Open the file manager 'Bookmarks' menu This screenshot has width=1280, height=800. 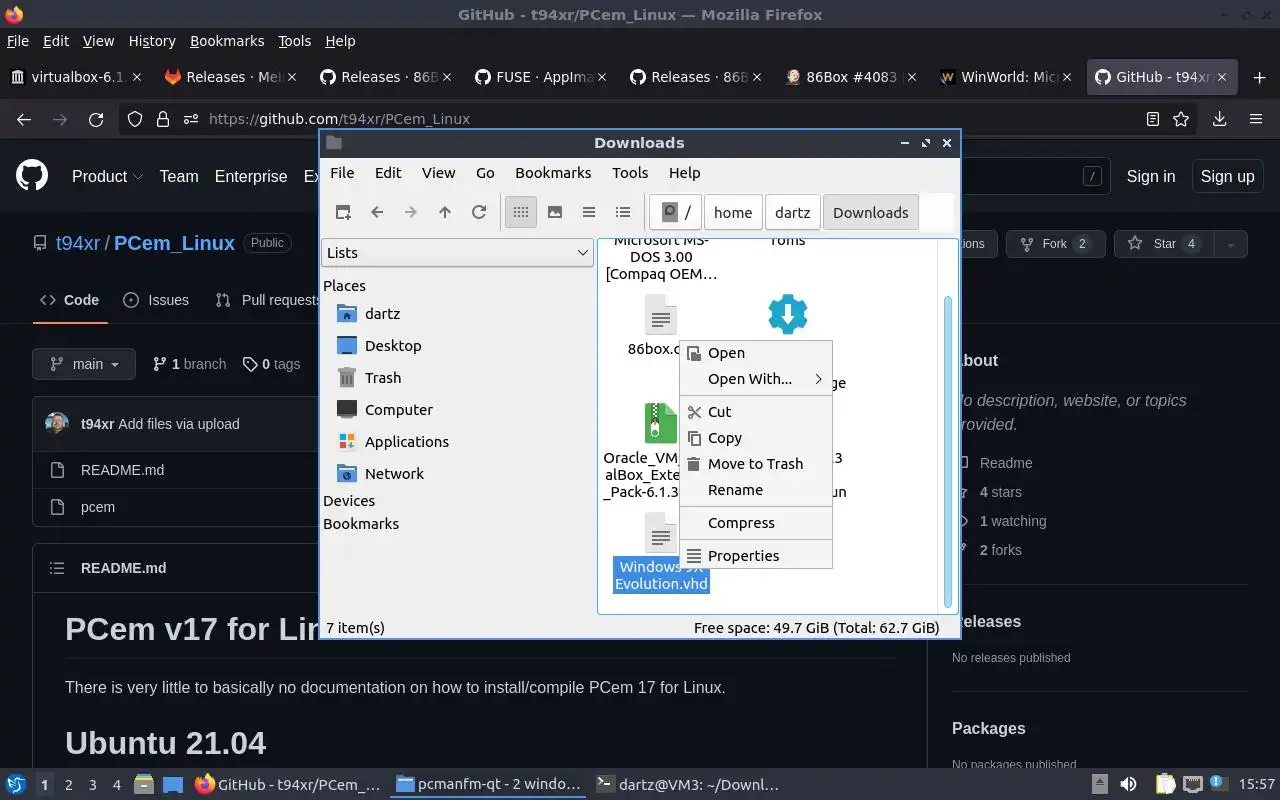tap(553, 172)
